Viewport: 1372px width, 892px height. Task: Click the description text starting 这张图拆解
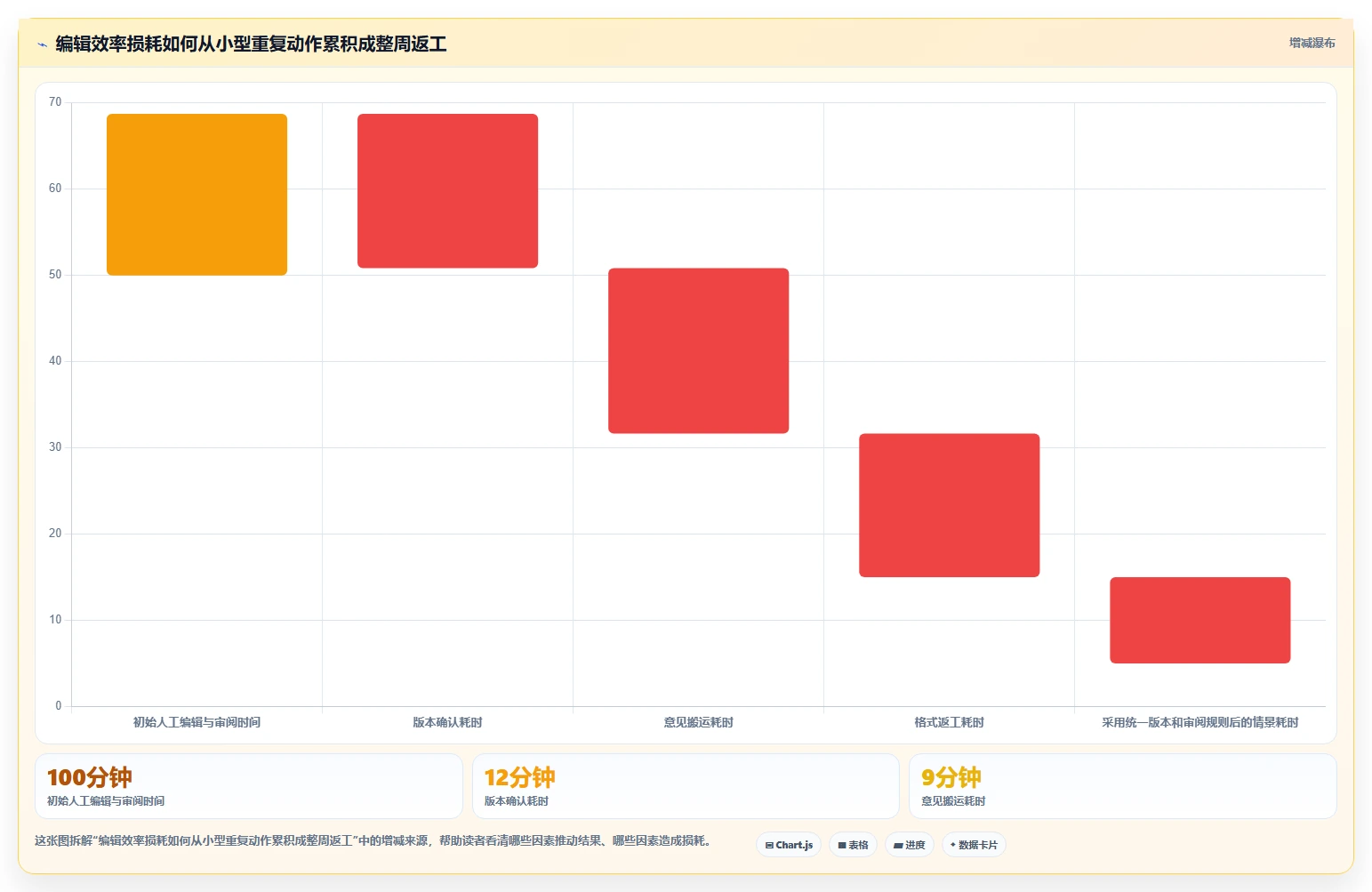pos(373,840)
